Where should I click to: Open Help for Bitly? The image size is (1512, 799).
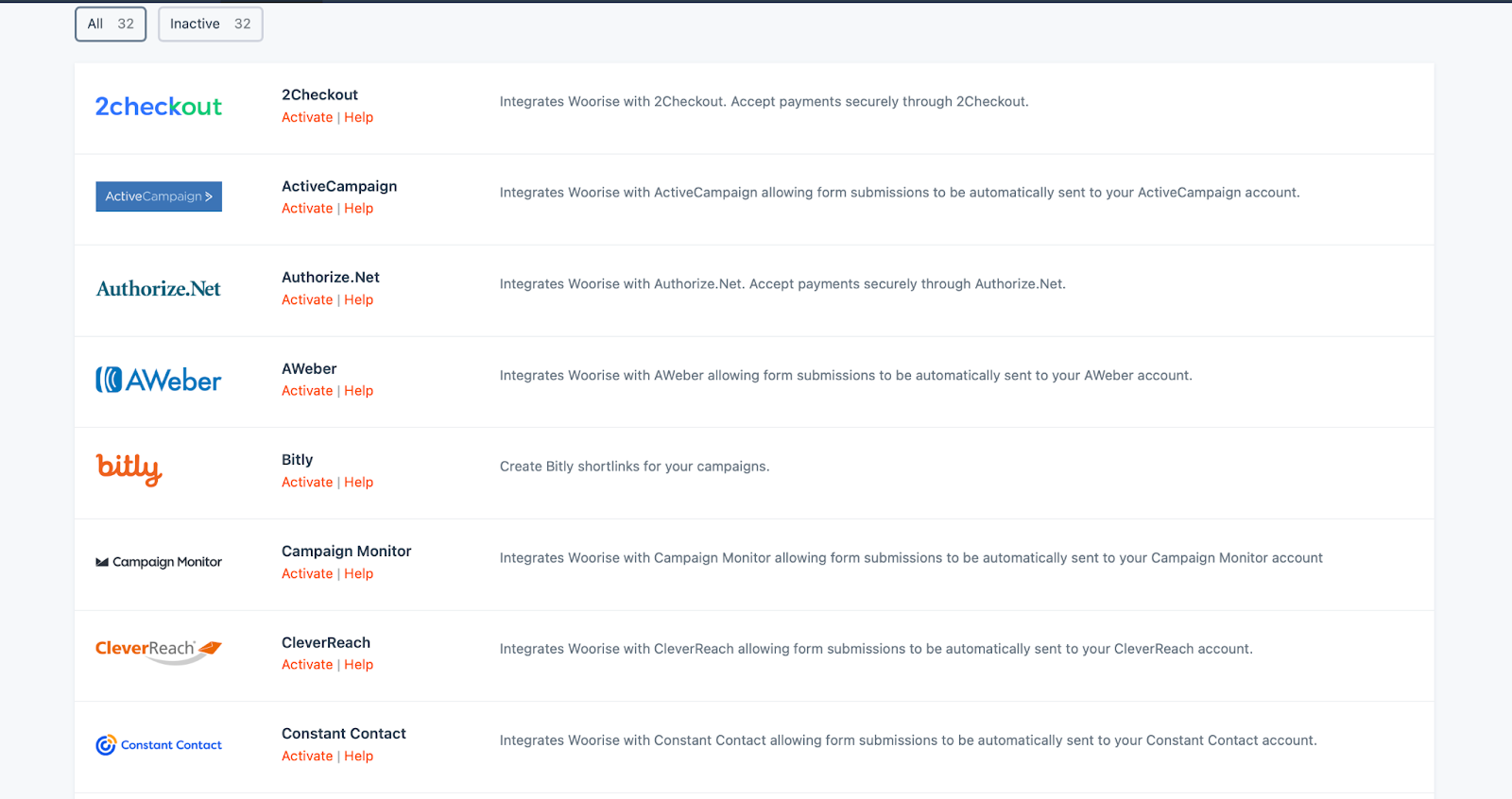359,482
